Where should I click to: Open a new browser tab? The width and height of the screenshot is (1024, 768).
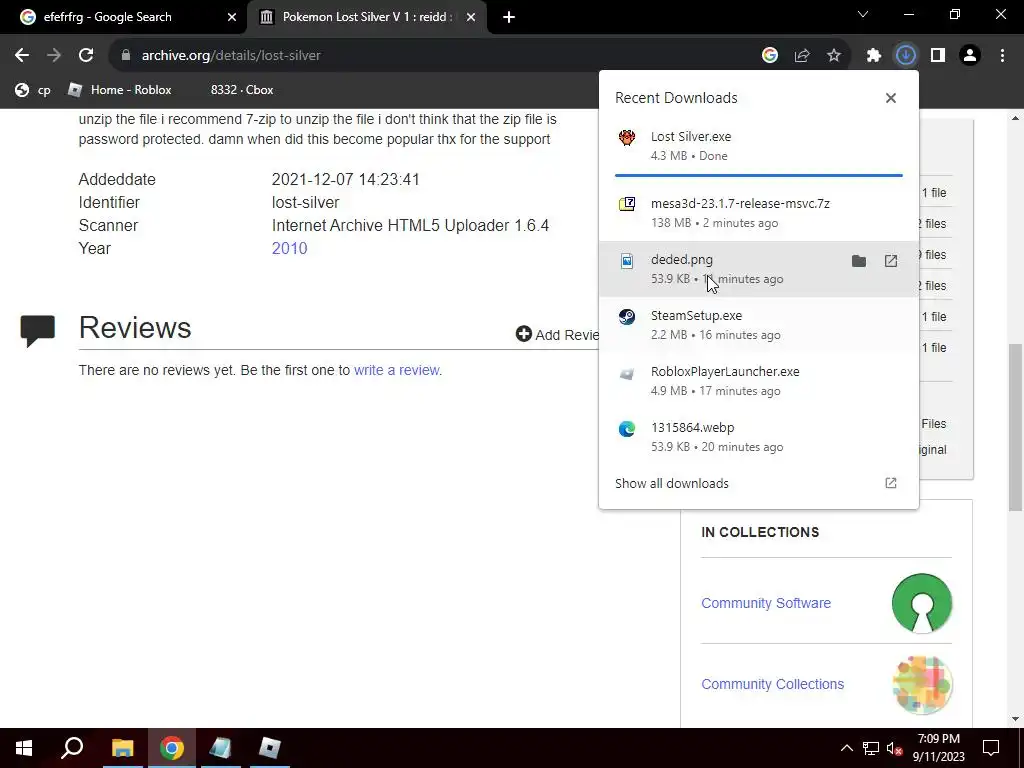(509, 18)
